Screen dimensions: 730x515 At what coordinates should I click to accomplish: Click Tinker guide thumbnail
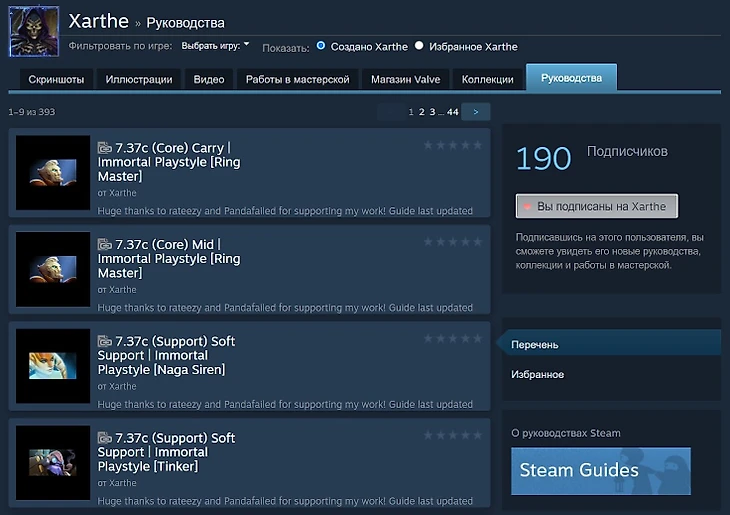[x=53, y=463]
